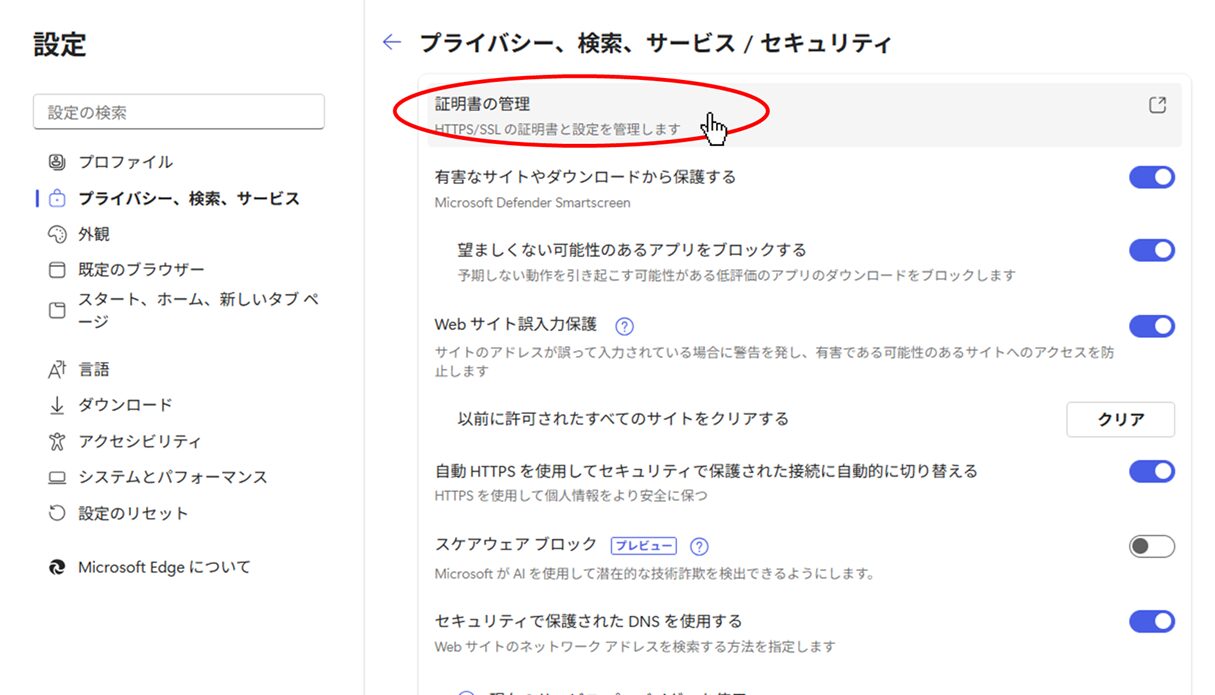The height and width of the screenshot is (695, 1215).
Task: Select プライバシー、検索、サービス in the sidebar
Action: (x=186, y=198)
